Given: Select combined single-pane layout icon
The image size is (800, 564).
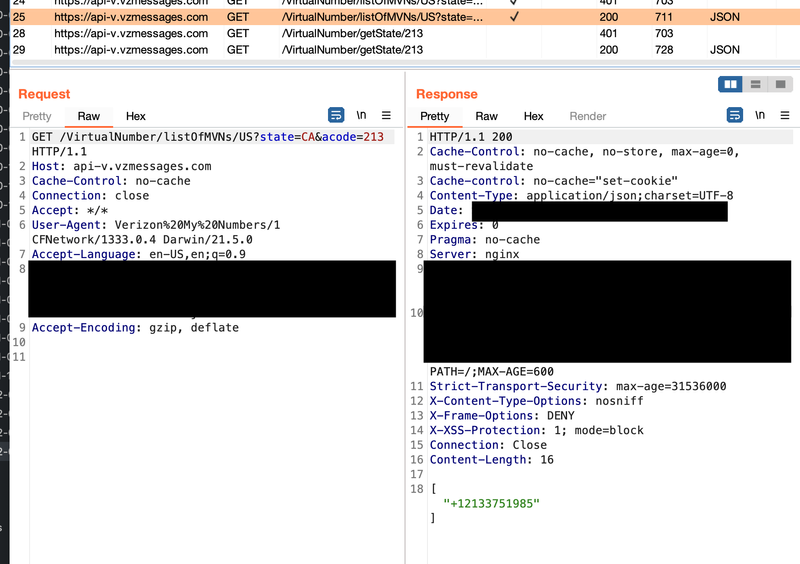Looking at the screenshot, I should 781,84.
